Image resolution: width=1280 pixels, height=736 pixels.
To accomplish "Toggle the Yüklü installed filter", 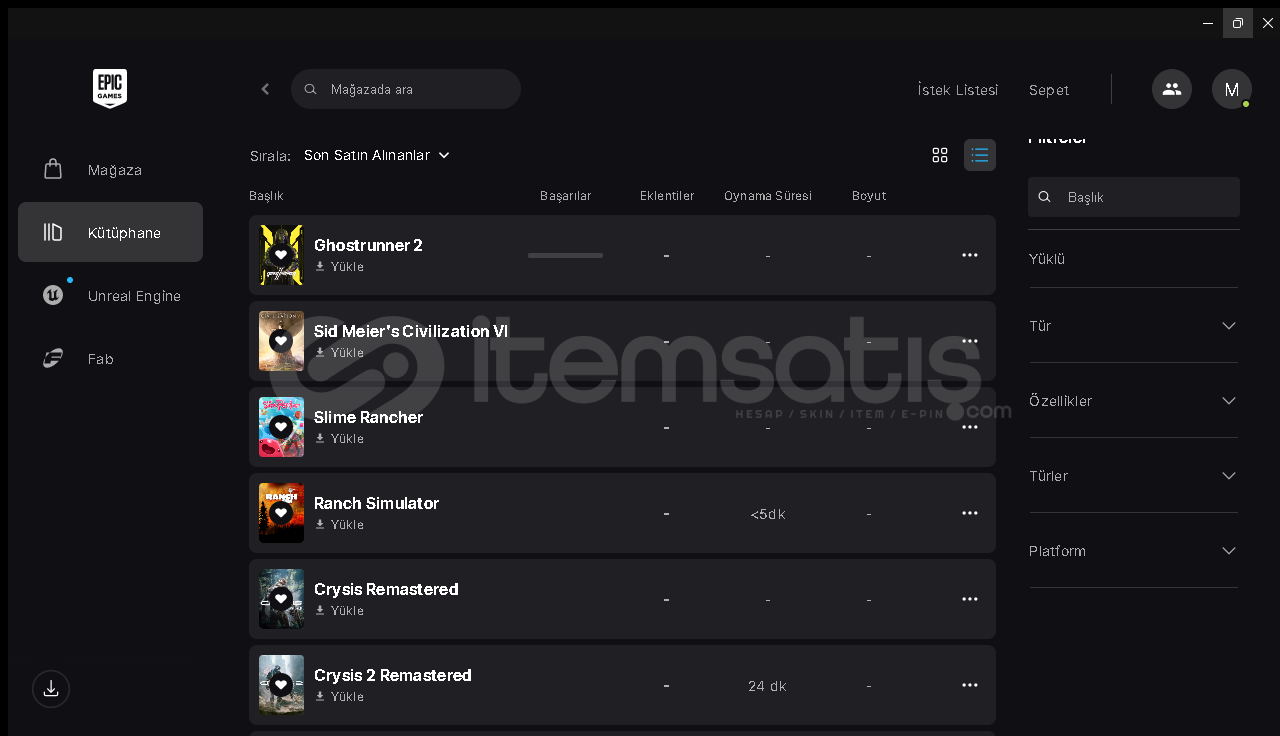I will [1047, 259].
